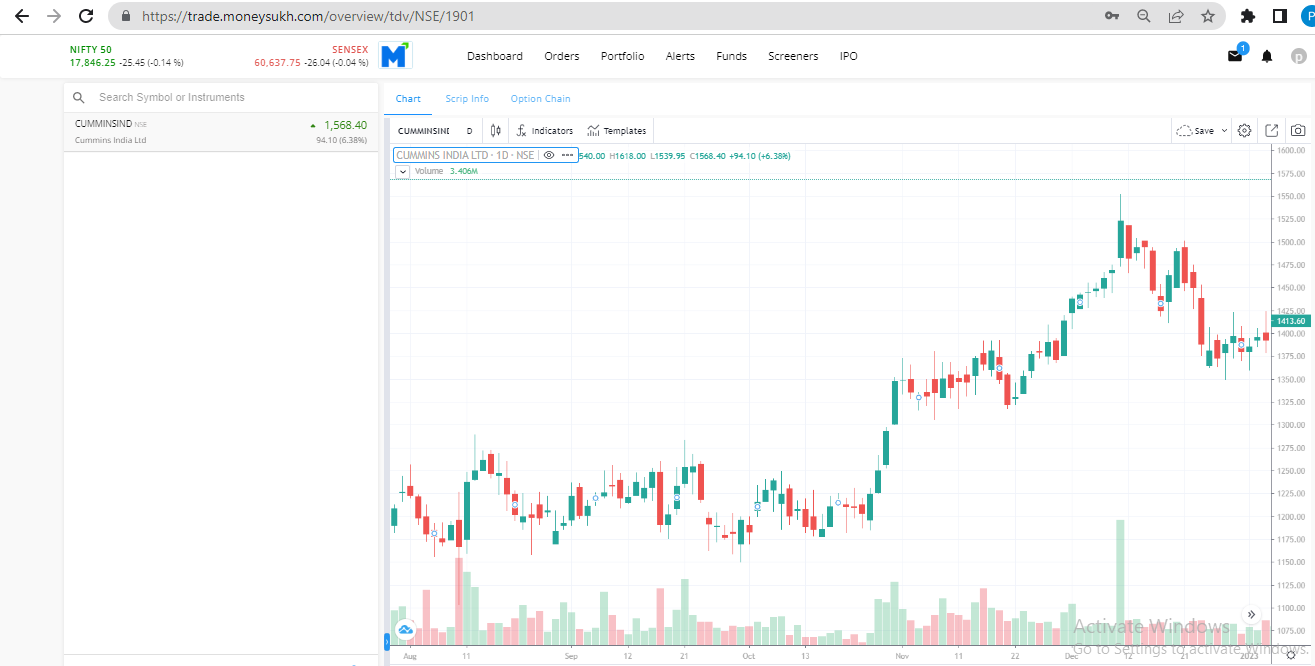1315x666 pixels.
Task: Go back to the previous browser page
Action: [22, 16]
